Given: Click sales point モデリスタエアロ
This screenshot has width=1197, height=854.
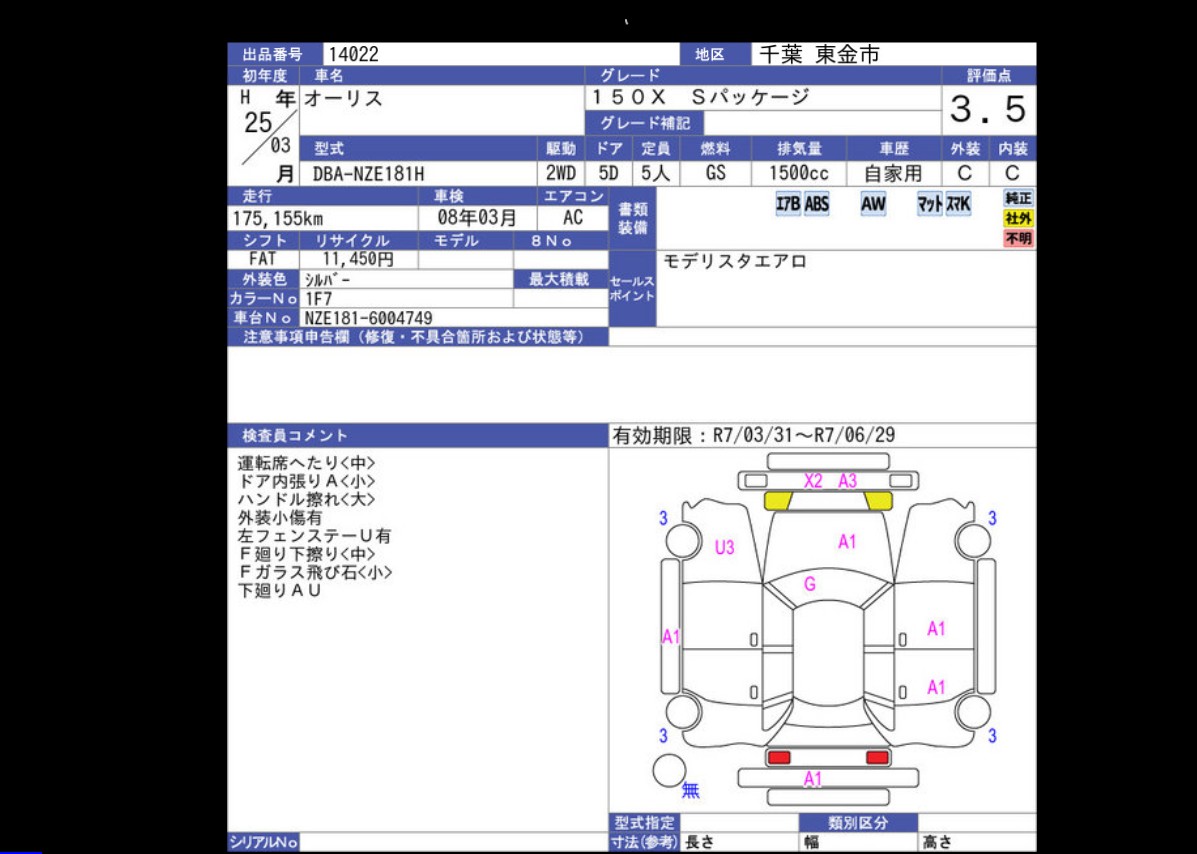Looking at the screenshot, I should [735, 262].
